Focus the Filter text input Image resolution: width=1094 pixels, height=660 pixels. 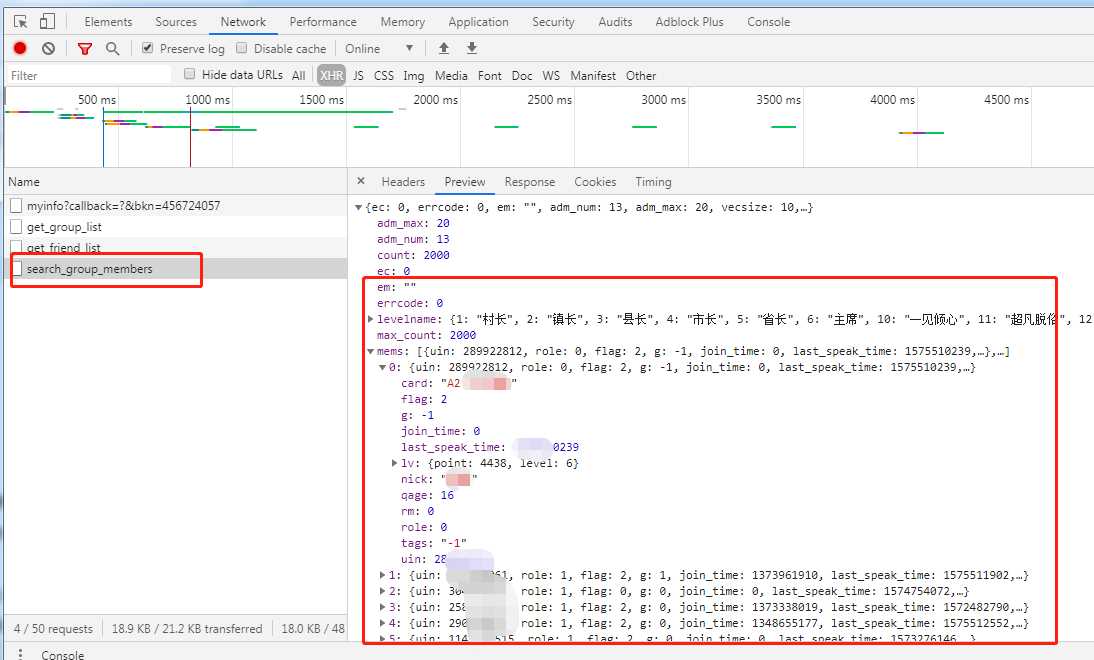tap(89, 75)
